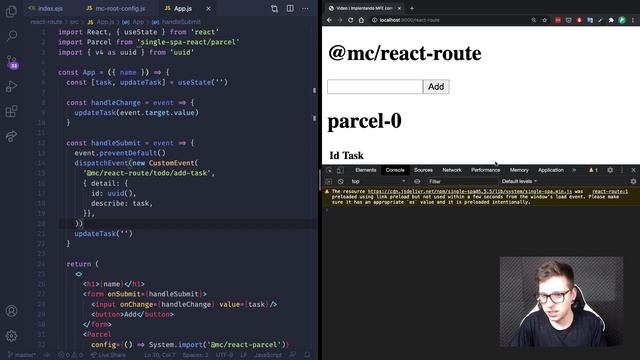640x360 pixels.
Task: Click the console Filter field
Action: [x=462, y=182]
